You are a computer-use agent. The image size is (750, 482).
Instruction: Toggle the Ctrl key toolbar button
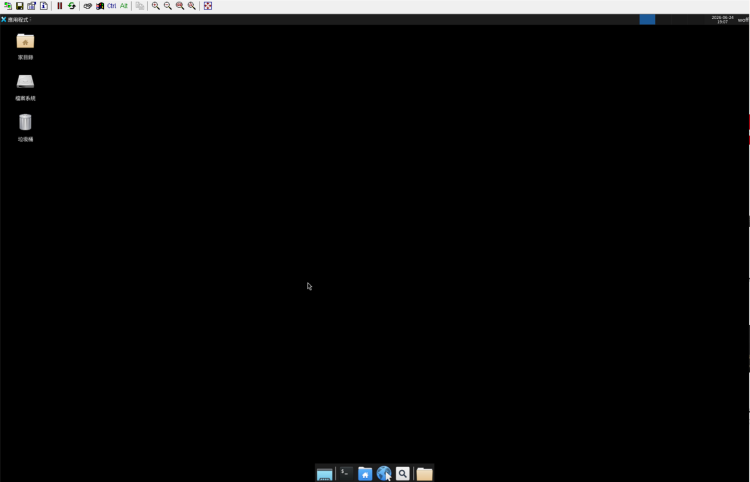111,6
